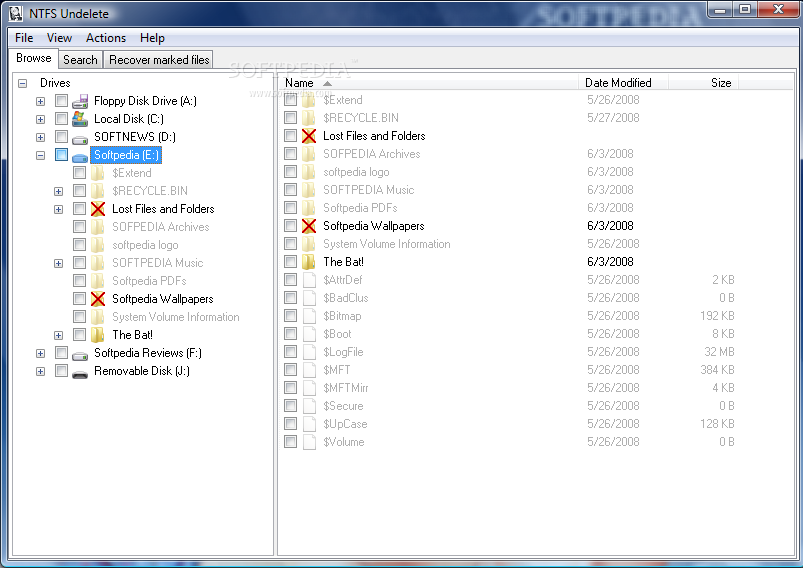This screenshot has height=568, width=803.
Task: Open the Actions menu
Action: coord(106,38)
